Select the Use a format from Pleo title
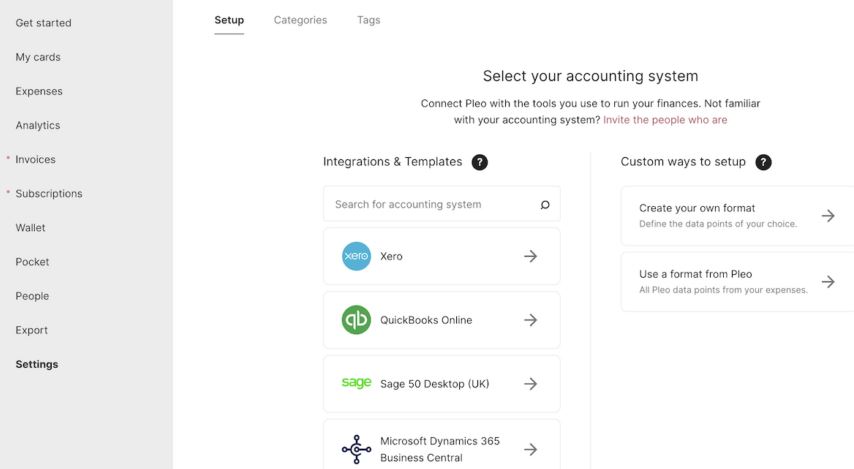This screenshot has width=854, height=469. click(x=696, y=274)
